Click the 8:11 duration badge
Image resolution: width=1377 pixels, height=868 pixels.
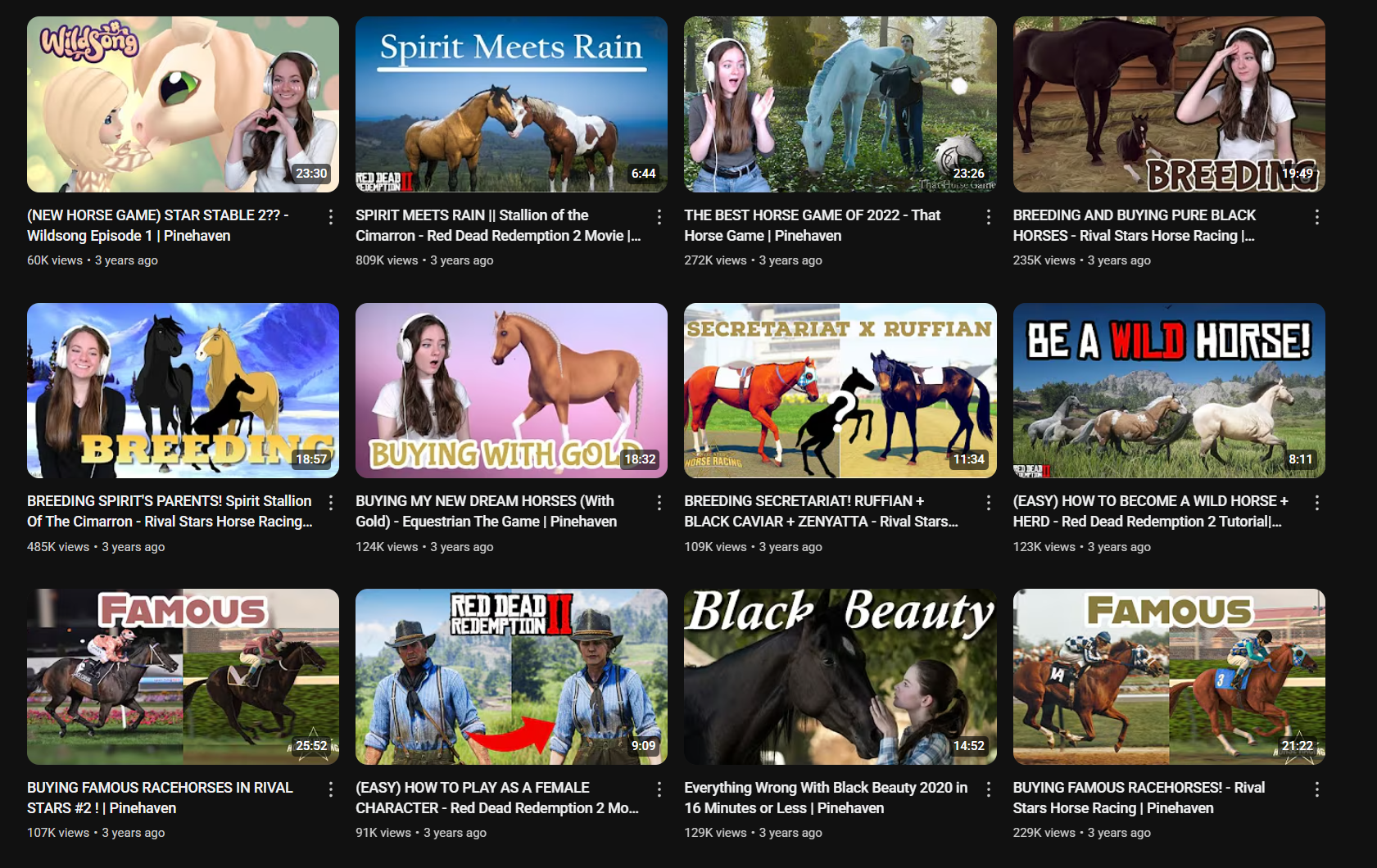(1301, 459)
